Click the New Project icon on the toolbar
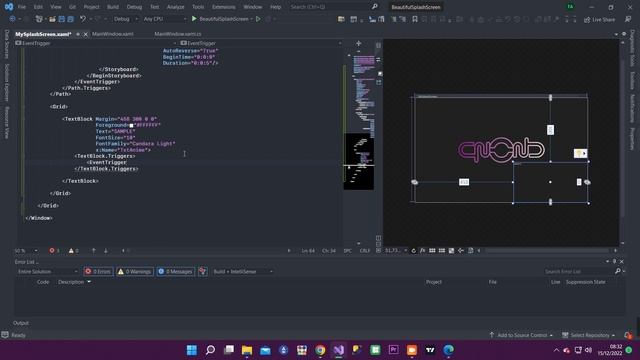Image resolution: width=640 pixels, height=360 pixels. click(39, 19)
